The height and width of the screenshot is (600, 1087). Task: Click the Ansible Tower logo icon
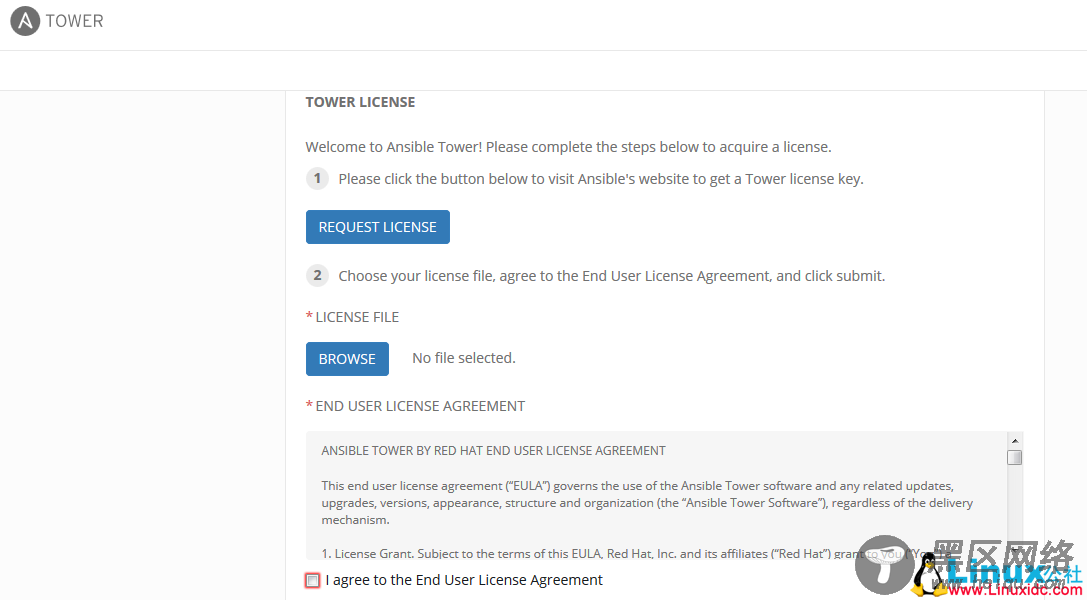[25, 21]
